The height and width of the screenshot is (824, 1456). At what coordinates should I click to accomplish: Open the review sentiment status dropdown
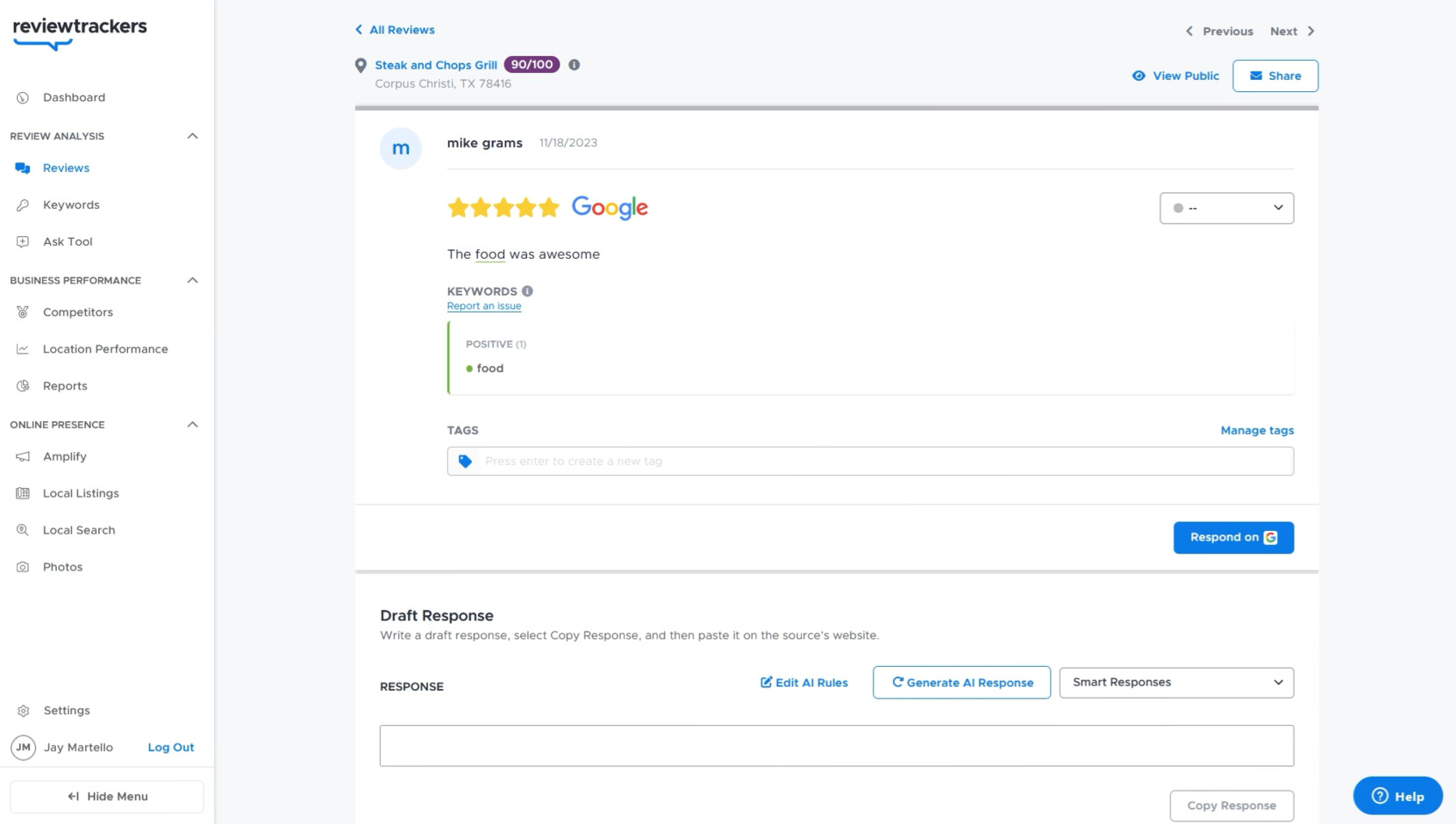[x=1226, y=208]
